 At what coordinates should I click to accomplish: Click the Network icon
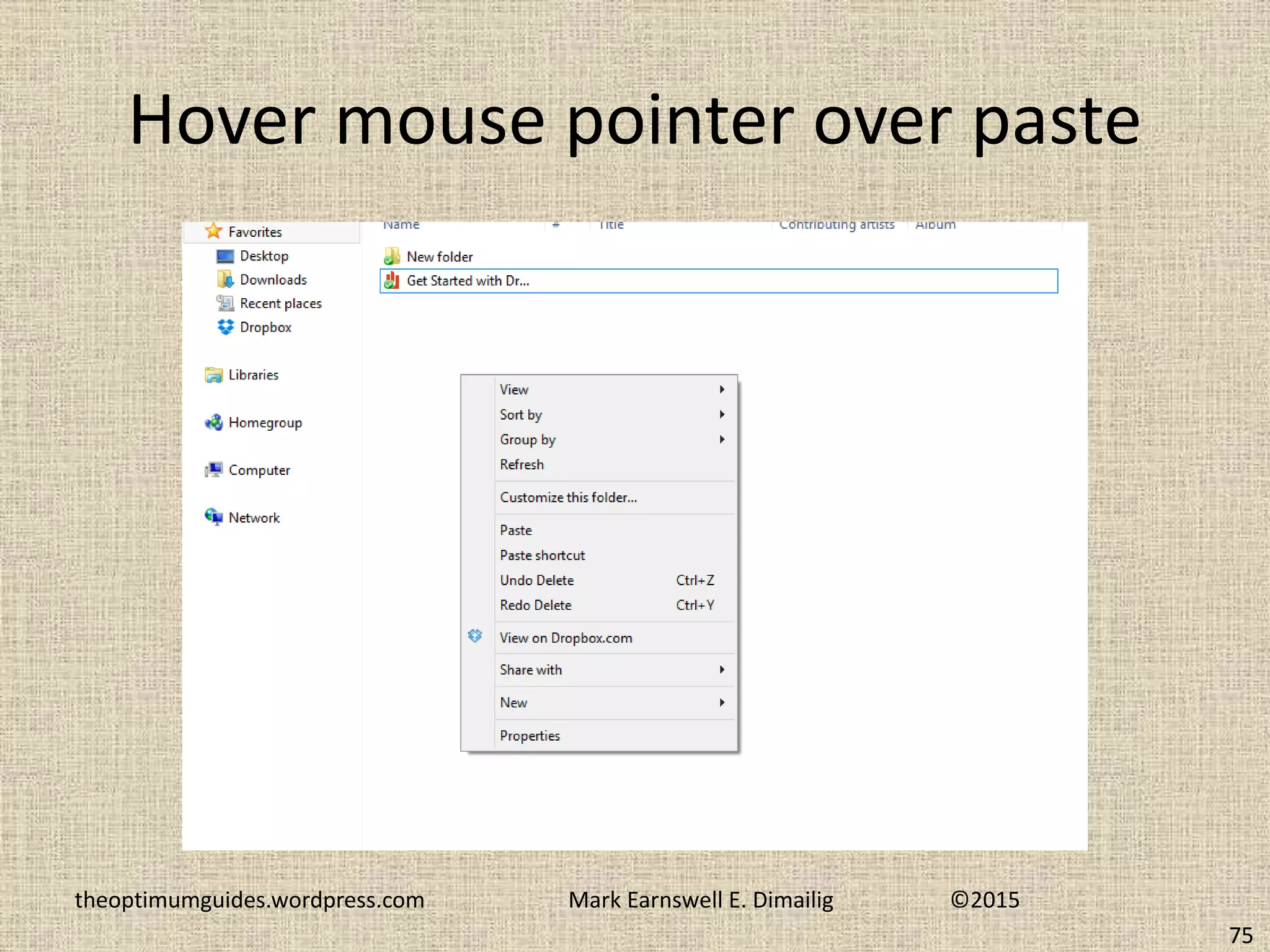(213, 517)
